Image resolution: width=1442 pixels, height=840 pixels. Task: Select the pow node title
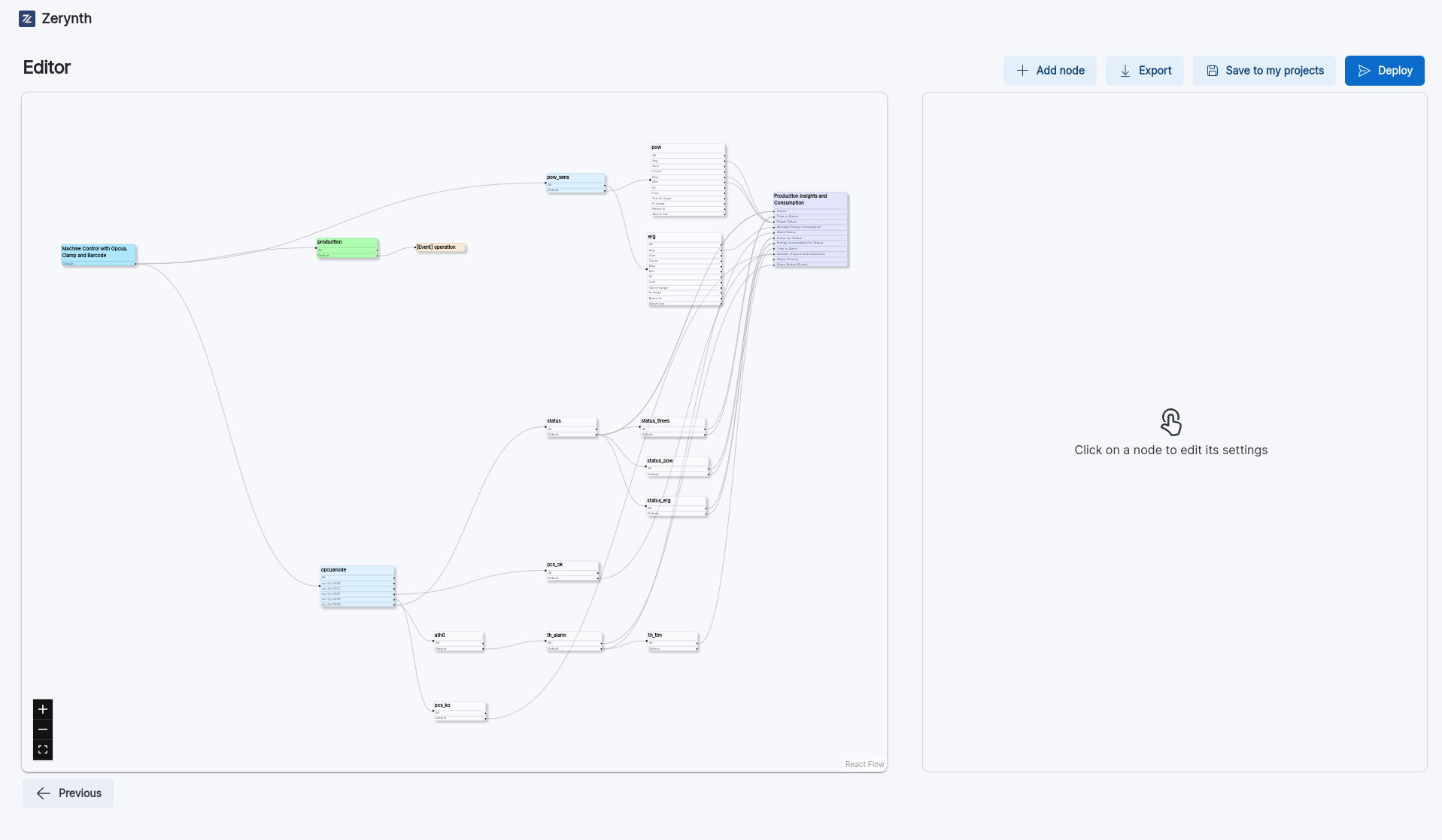pos(657,147)
